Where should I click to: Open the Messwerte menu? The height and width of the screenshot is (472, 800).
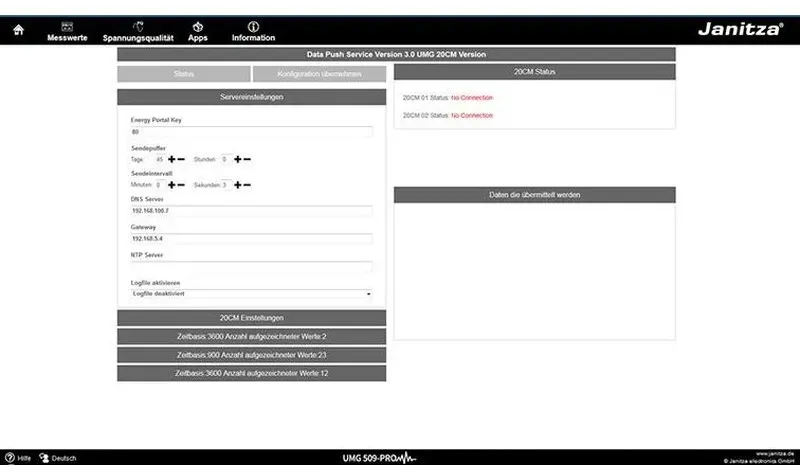click(x=67, y=32)
